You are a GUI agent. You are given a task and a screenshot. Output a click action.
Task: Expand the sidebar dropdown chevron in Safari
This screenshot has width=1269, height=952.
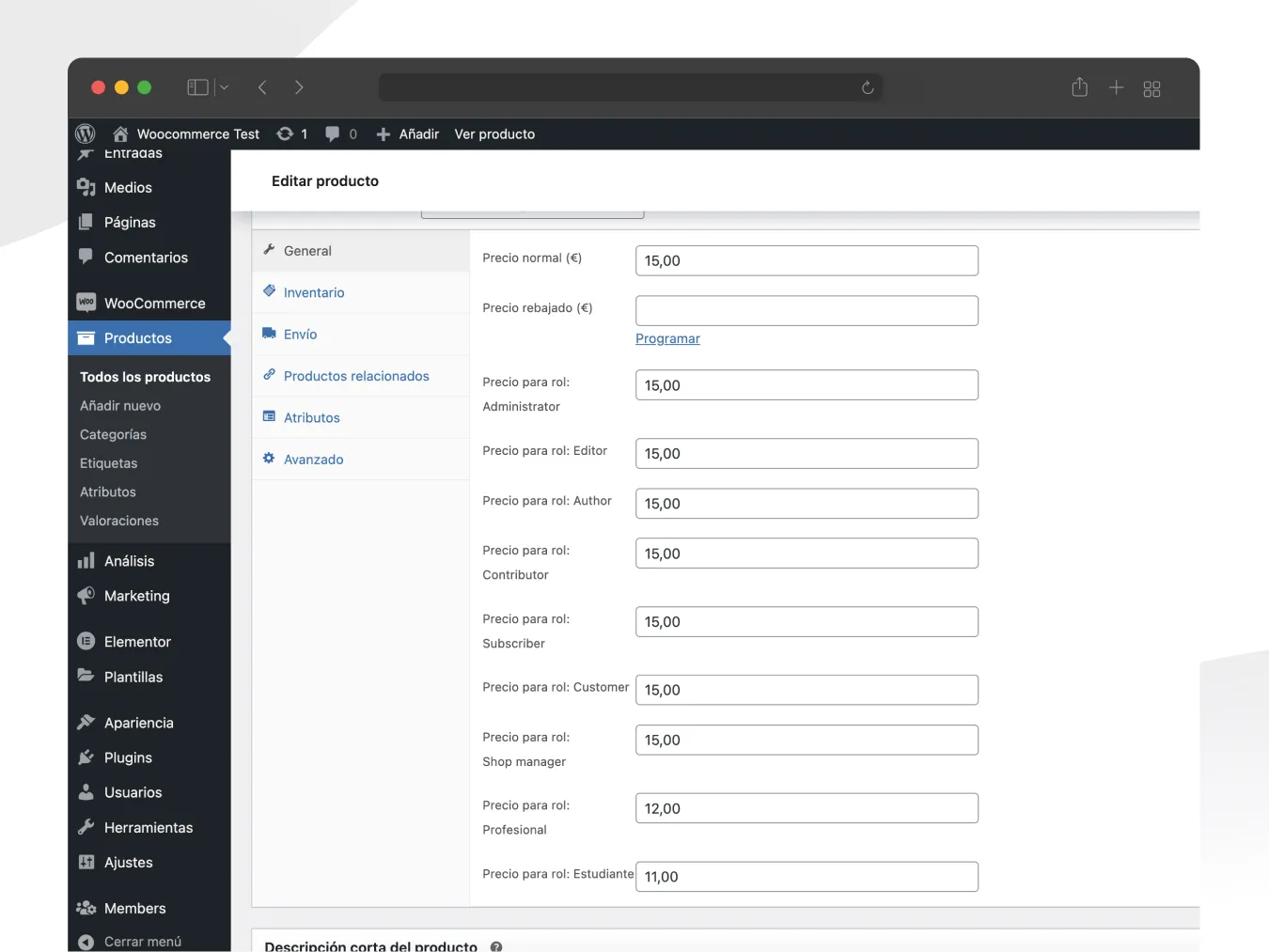coord(225,87)
